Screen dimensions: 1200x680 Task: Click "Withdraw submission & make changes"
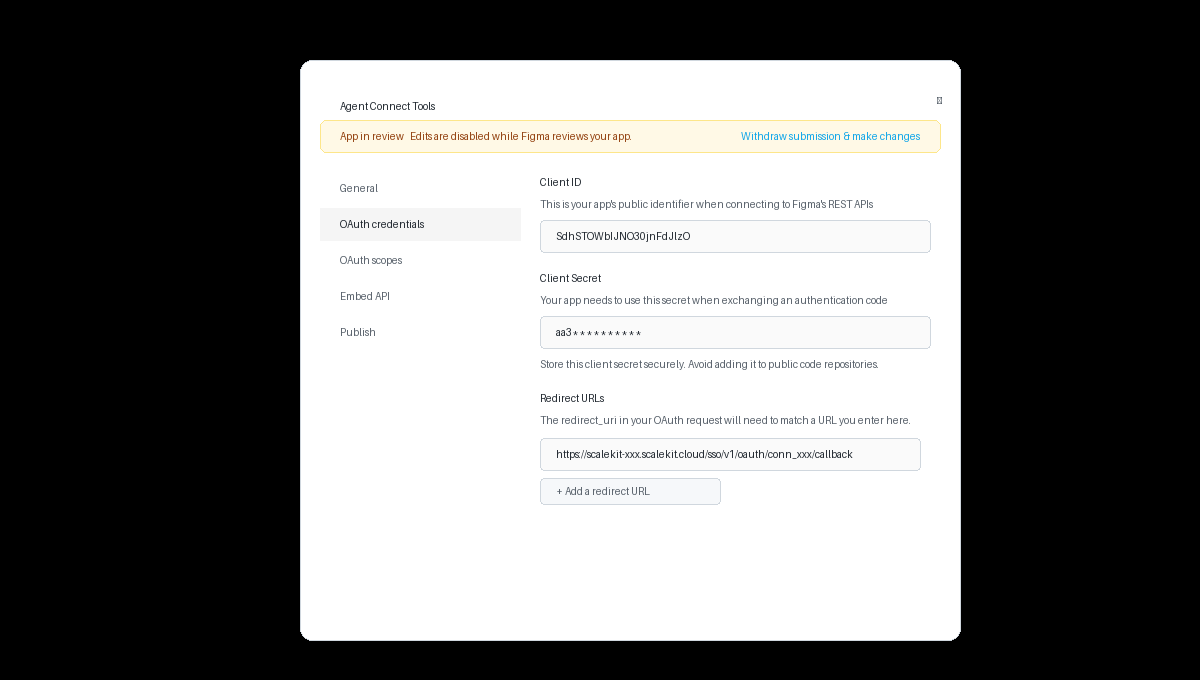point(830,136)
